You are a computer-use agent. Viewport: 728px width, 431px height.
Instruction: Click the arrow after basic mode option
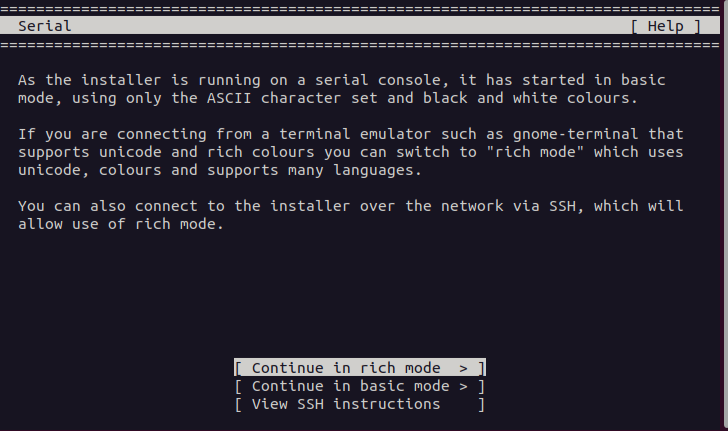(x=464, y=386)
